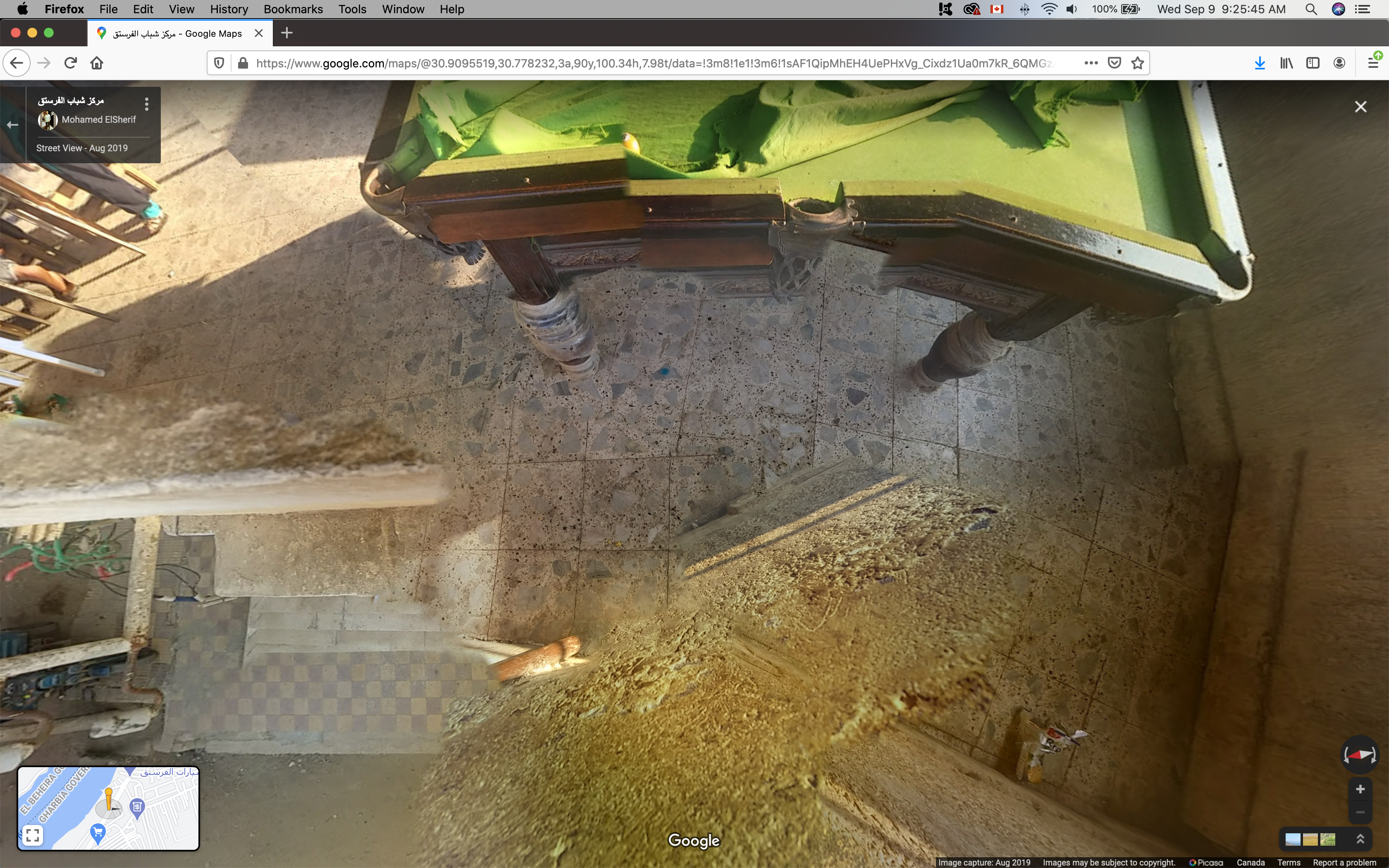1389x868 pixels.
Task: Open the Bookmarks menu
Action: pyautogui.click(x=293, y=9)
